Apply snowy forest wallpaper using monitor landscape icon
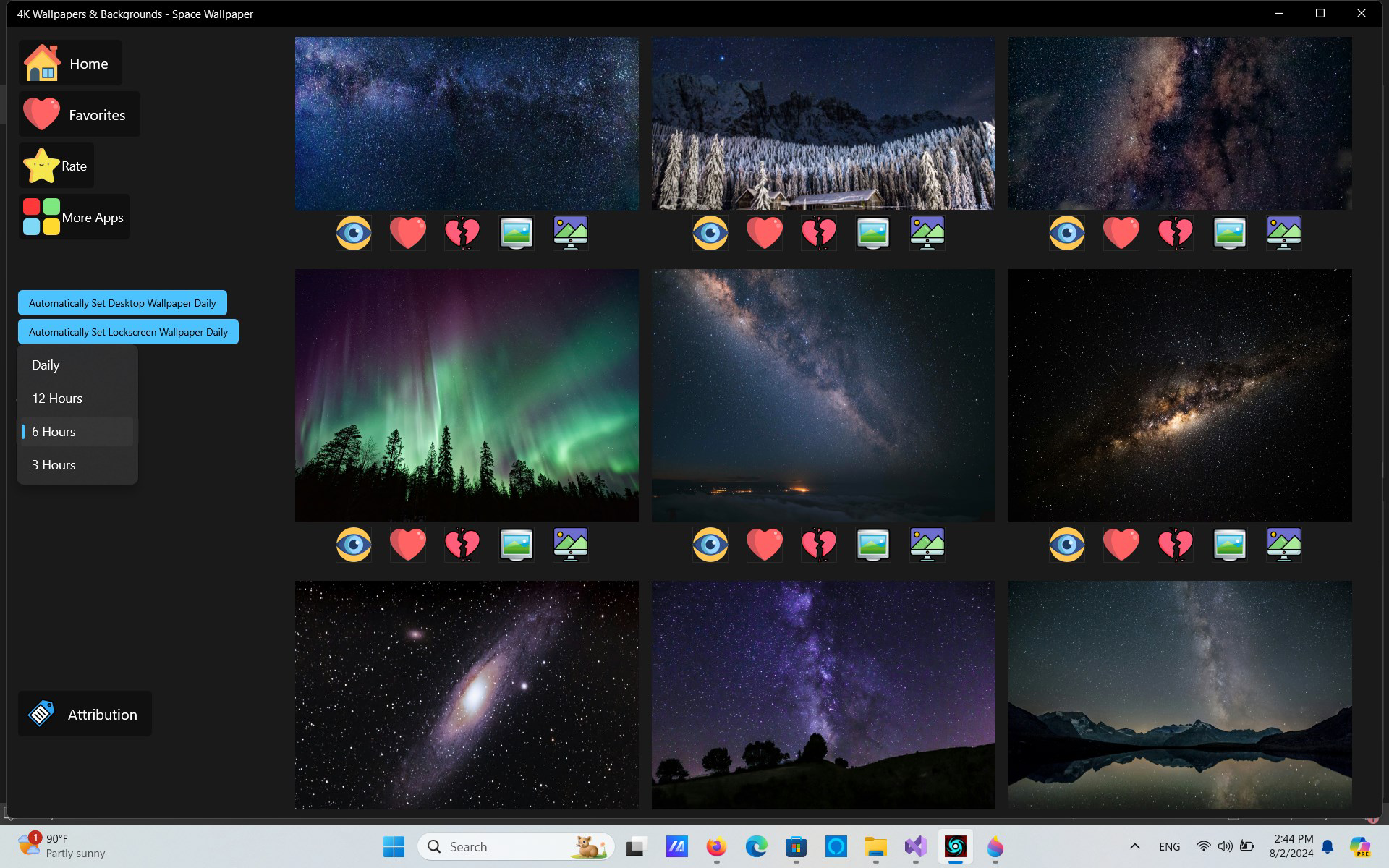 pyautogui.click(x=927, y=233)
